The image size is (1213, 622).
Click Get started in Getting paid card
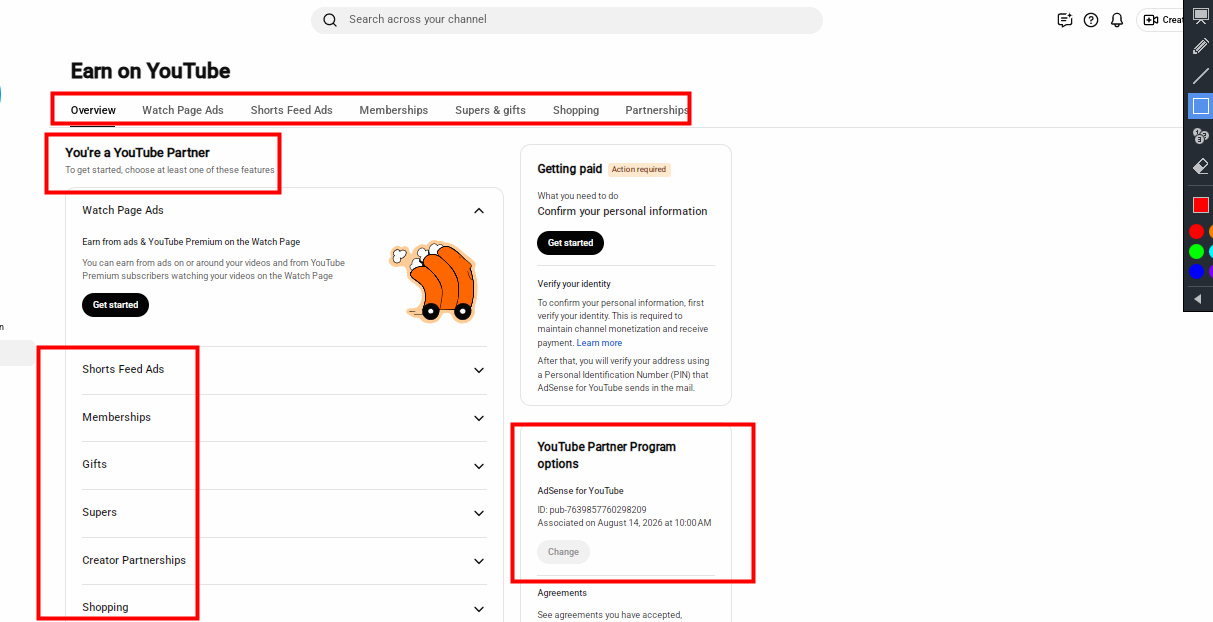click(570, 243)
